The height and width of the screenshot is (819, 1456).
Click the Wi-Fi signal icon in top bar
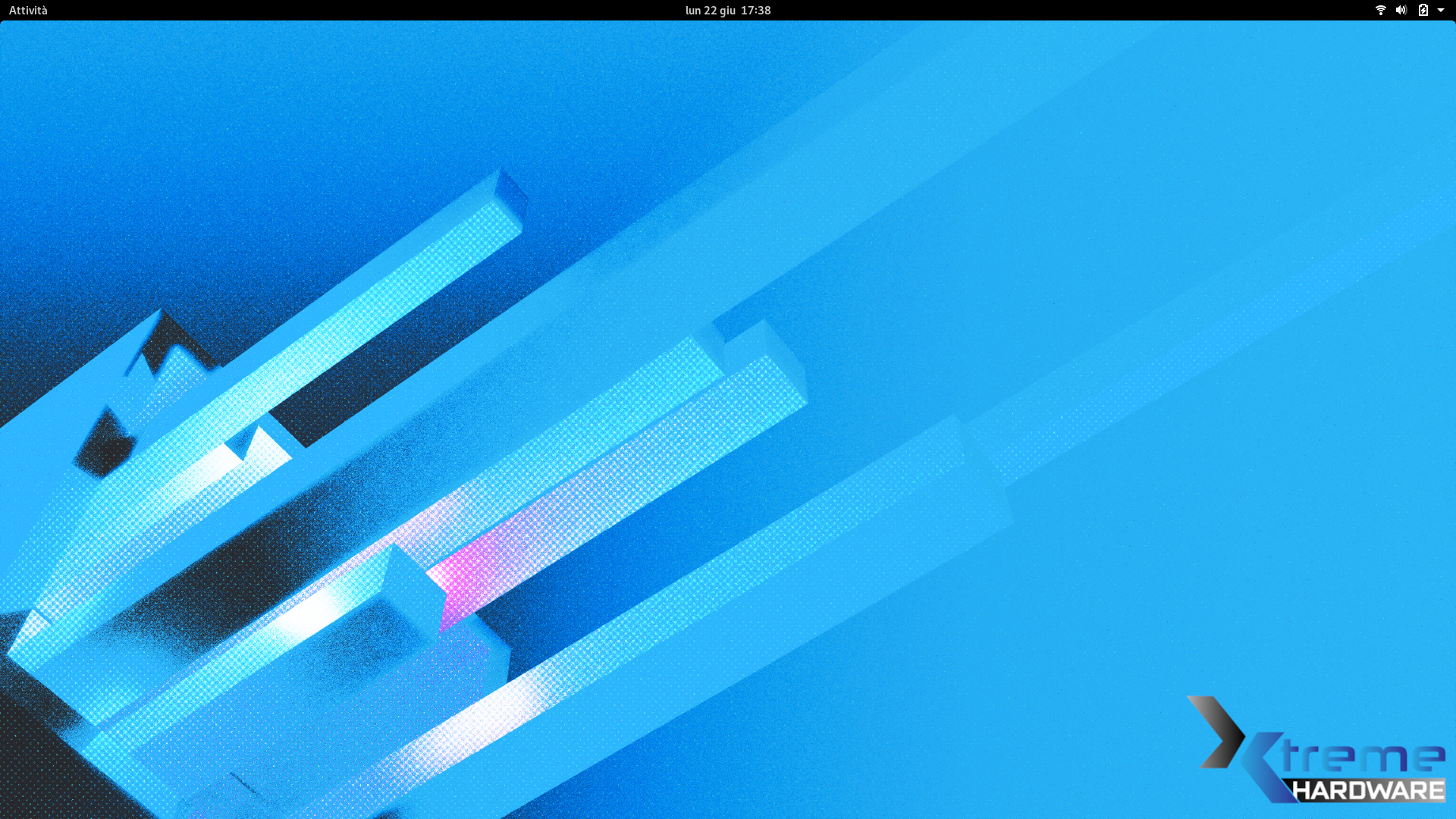coord(1380,10)
